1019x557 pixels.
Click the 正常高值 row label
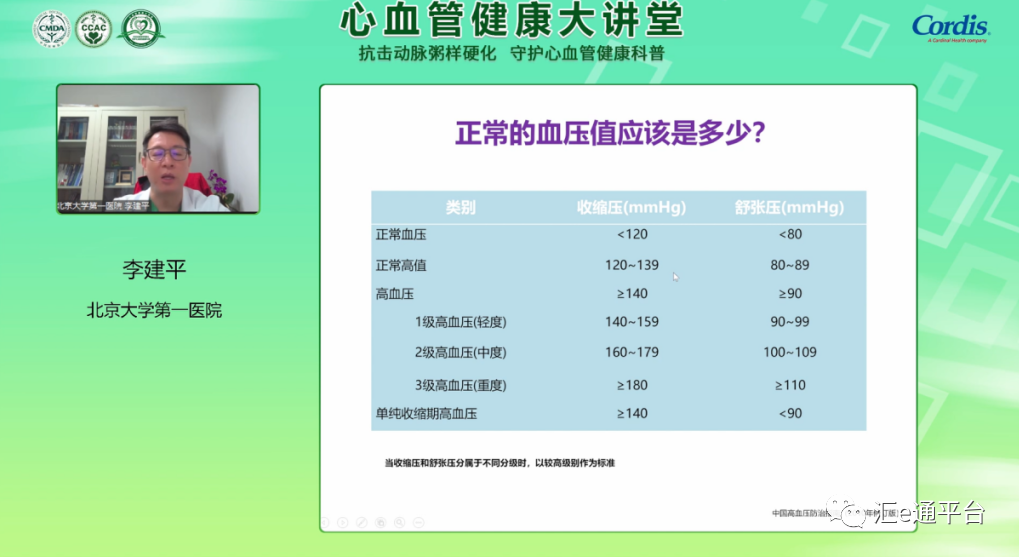coord(401,265)
